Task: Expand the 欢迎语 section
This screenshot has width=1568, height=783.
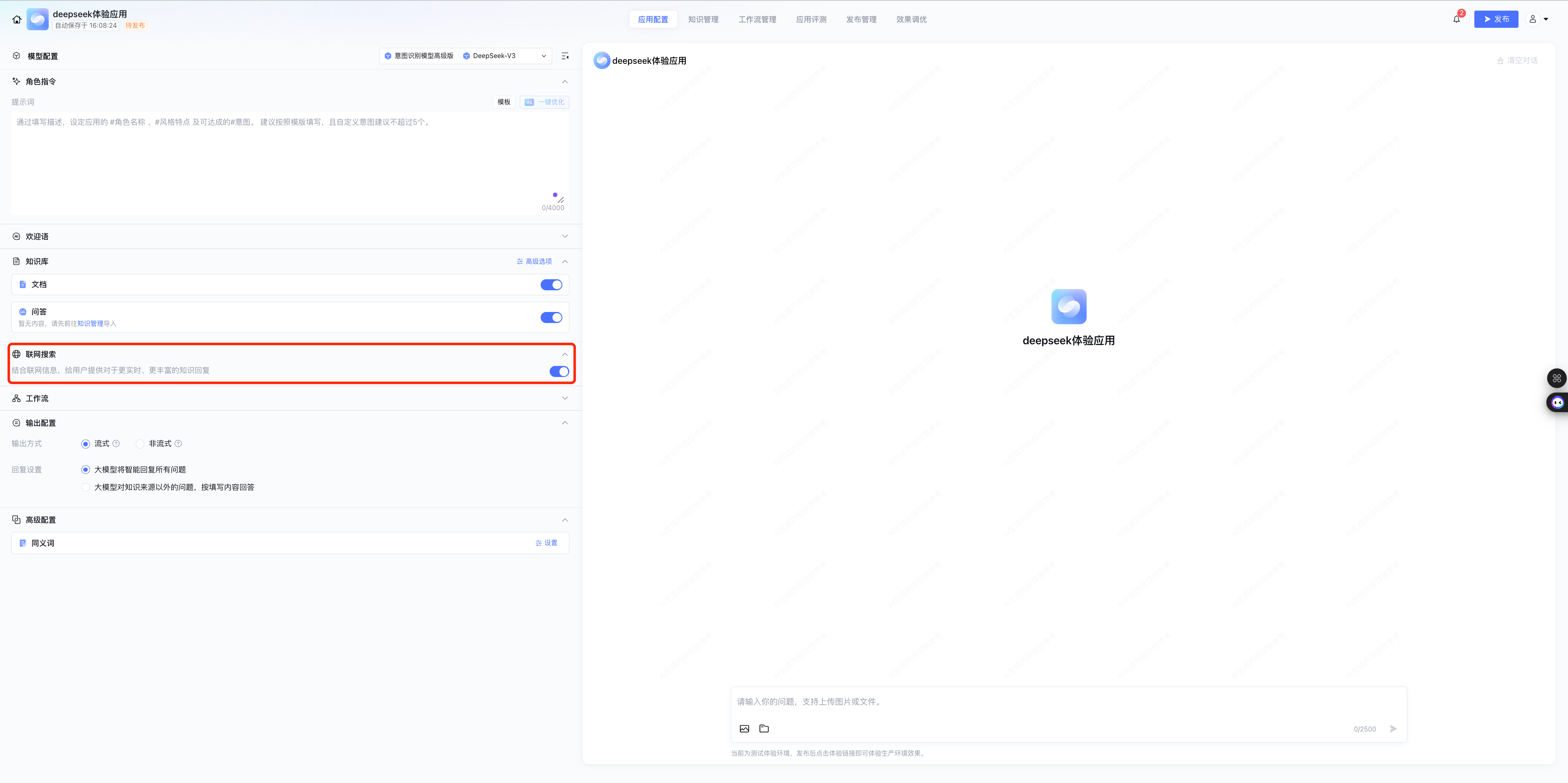Action: click(564, 236)
